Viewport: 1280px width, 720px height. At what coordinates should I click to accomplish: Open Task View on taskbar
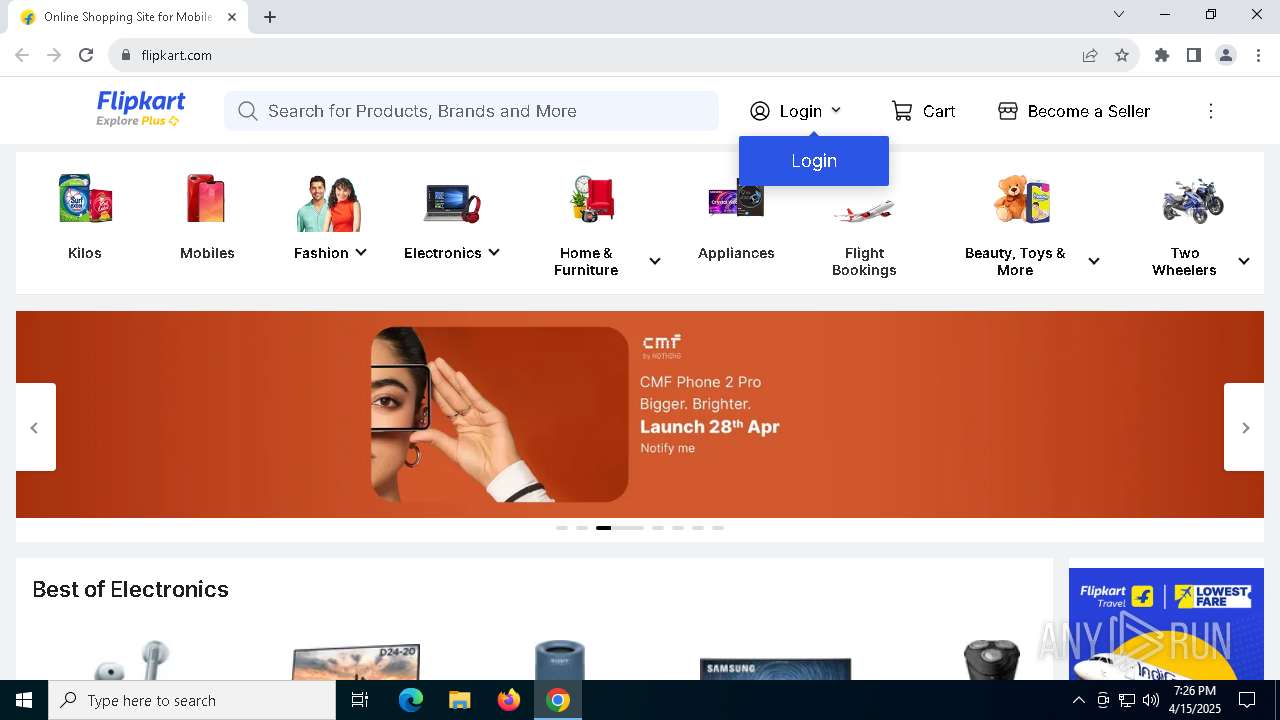point(360,700)
